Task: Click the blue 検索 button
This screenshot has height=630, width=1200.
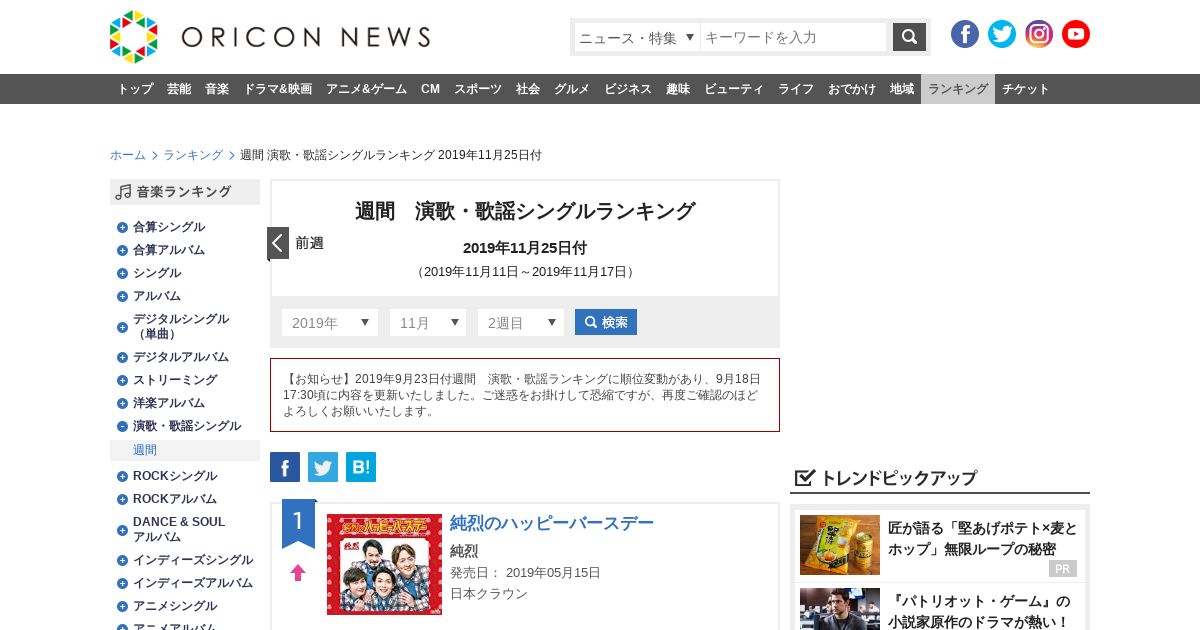Action: point(606,322)
